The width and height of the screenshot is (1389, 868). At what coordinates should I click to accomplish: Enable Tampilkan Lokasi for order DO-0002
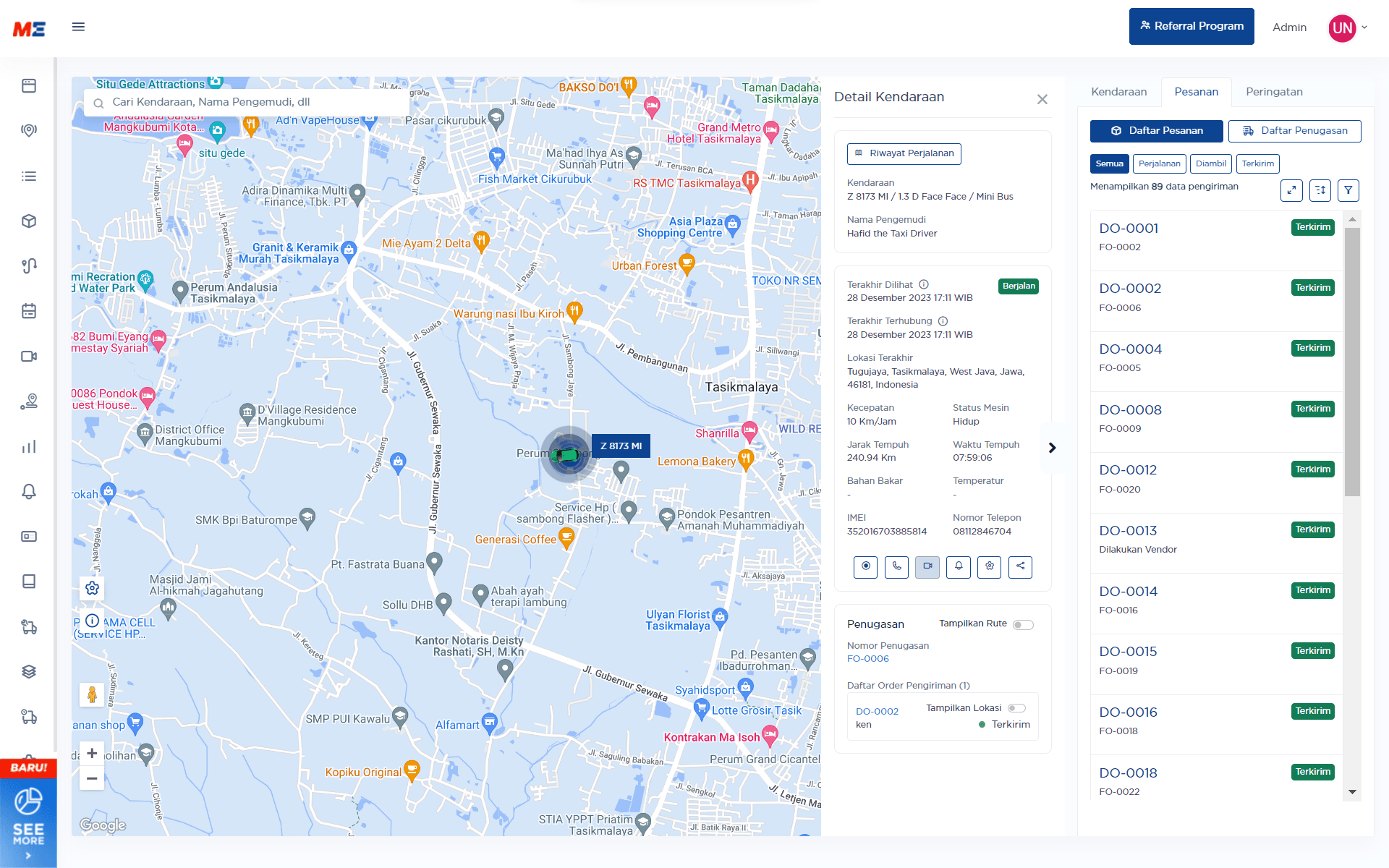(1016, 708)
